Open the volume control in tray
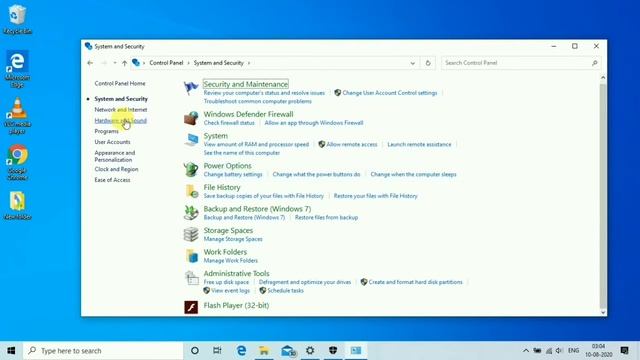Image resolution: width=640 pixels, height=360 pixels. [x=559, y=351]
